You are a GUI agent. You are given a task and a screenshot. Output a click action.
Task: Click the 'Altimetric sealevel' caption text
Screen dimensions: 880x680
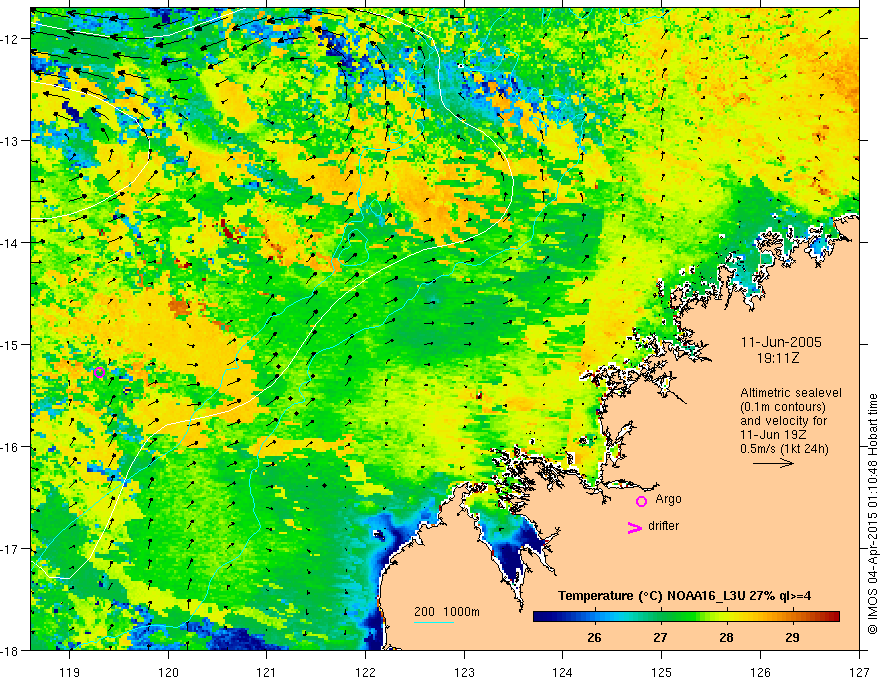[791, 393]
